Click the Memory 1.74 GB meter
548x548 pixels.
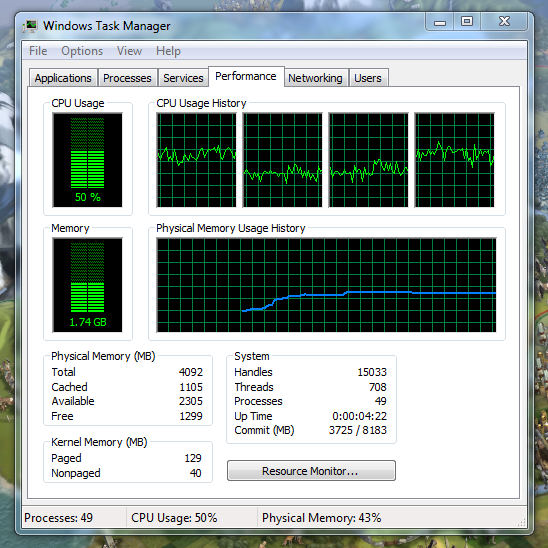87,285
